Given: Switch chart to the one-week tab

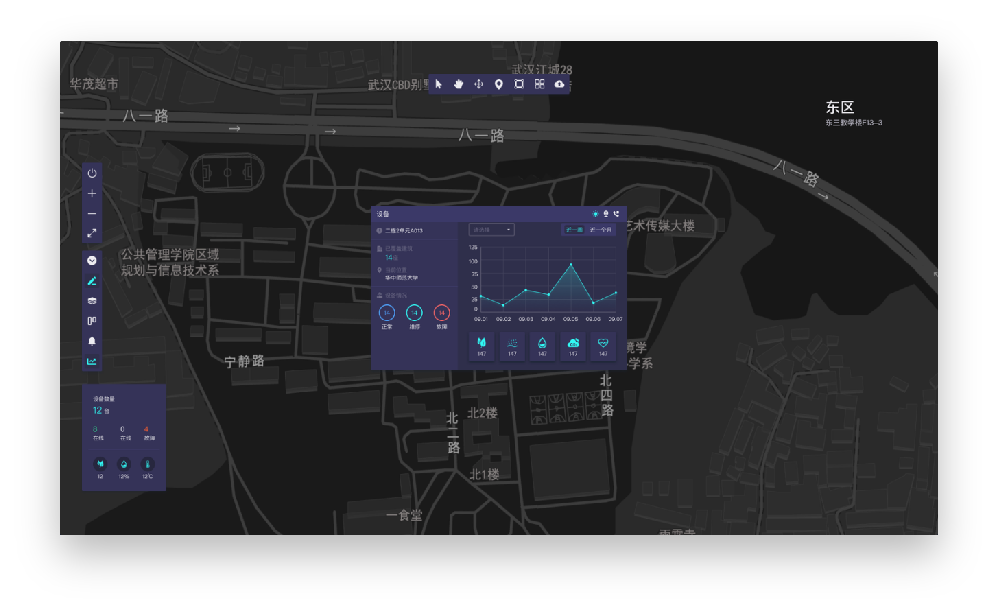Looking at the screenshot, I should click(574, 230).
